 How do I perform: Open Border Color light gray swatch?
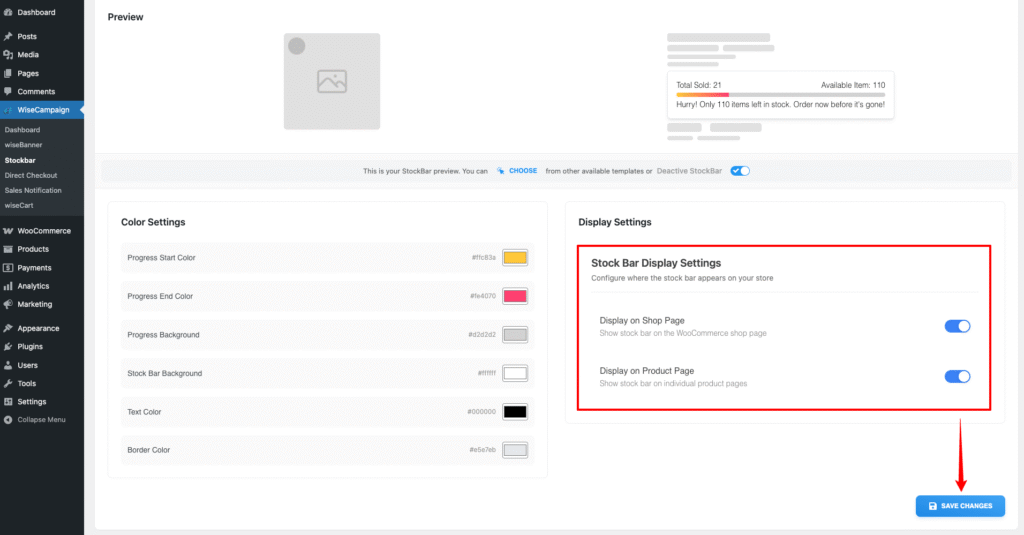click(x=515, y=450)
